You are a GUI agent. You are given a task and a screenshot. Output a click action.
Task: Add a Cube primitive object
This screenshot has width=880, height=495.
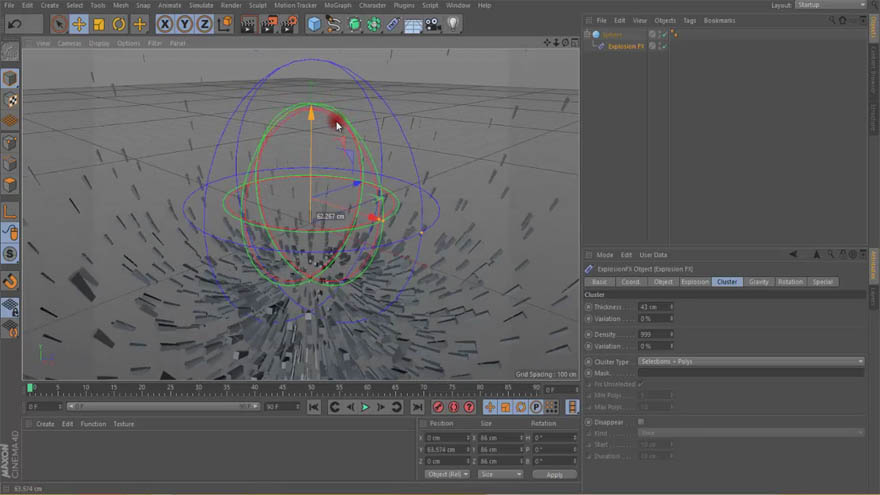pos(314,24)
